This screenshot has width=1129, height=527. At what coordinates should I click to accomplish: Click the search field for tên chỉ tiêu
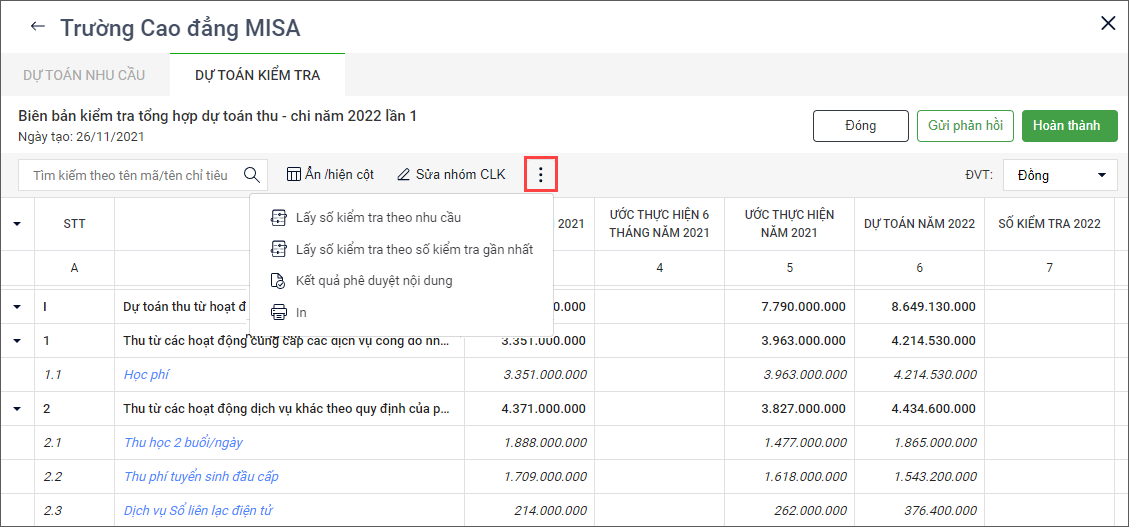tap(130, 175)
